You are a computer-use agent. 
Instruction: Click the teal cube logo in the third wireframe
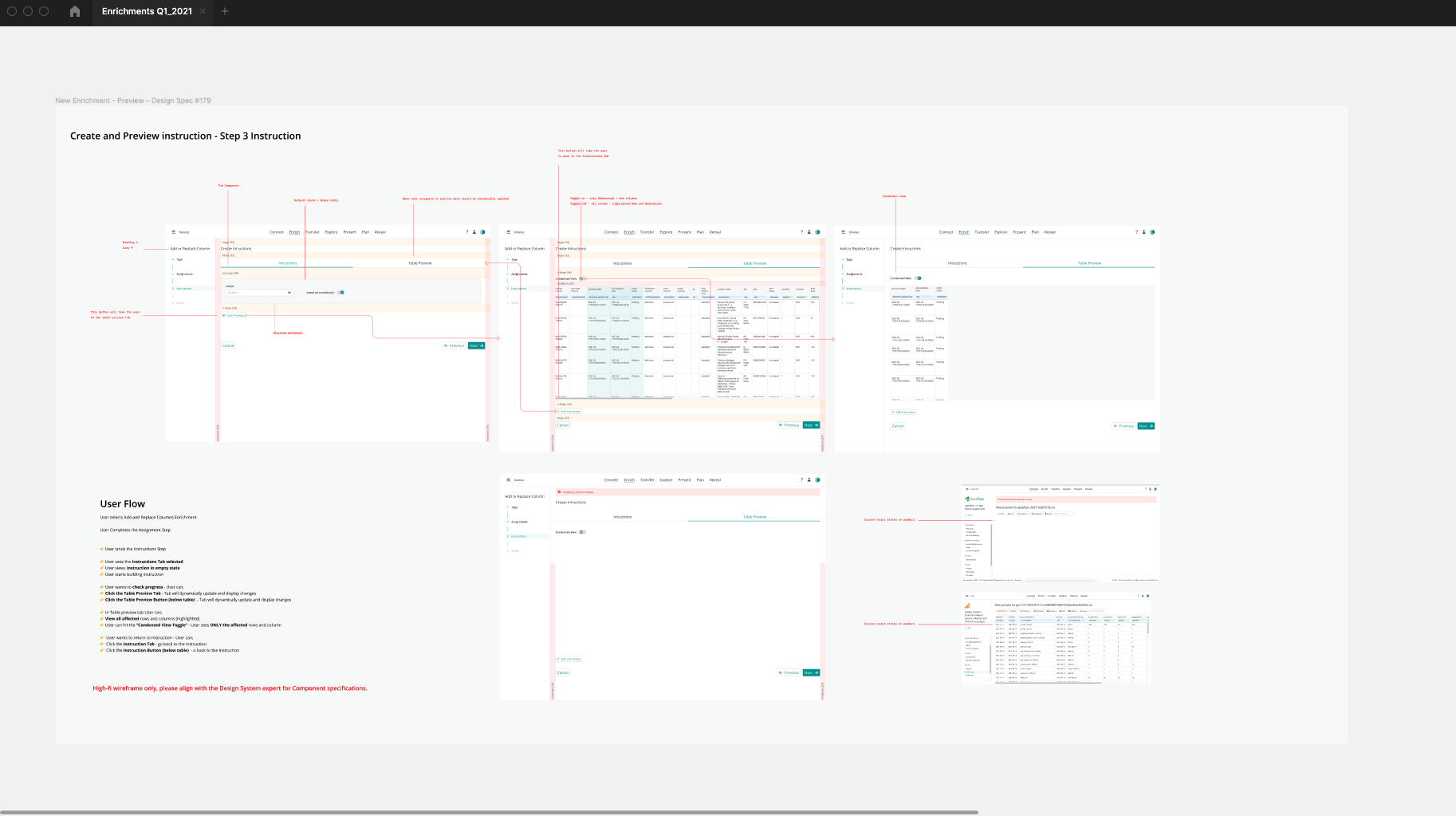1152,232
